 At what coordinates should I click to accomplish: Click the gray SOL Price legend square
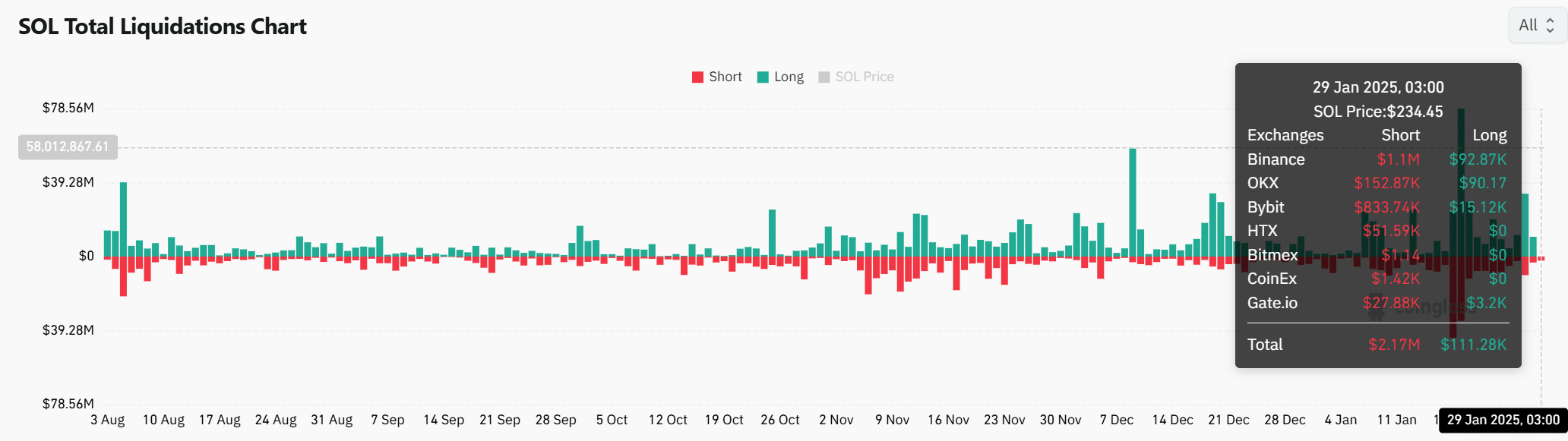[x=824, y=77]
